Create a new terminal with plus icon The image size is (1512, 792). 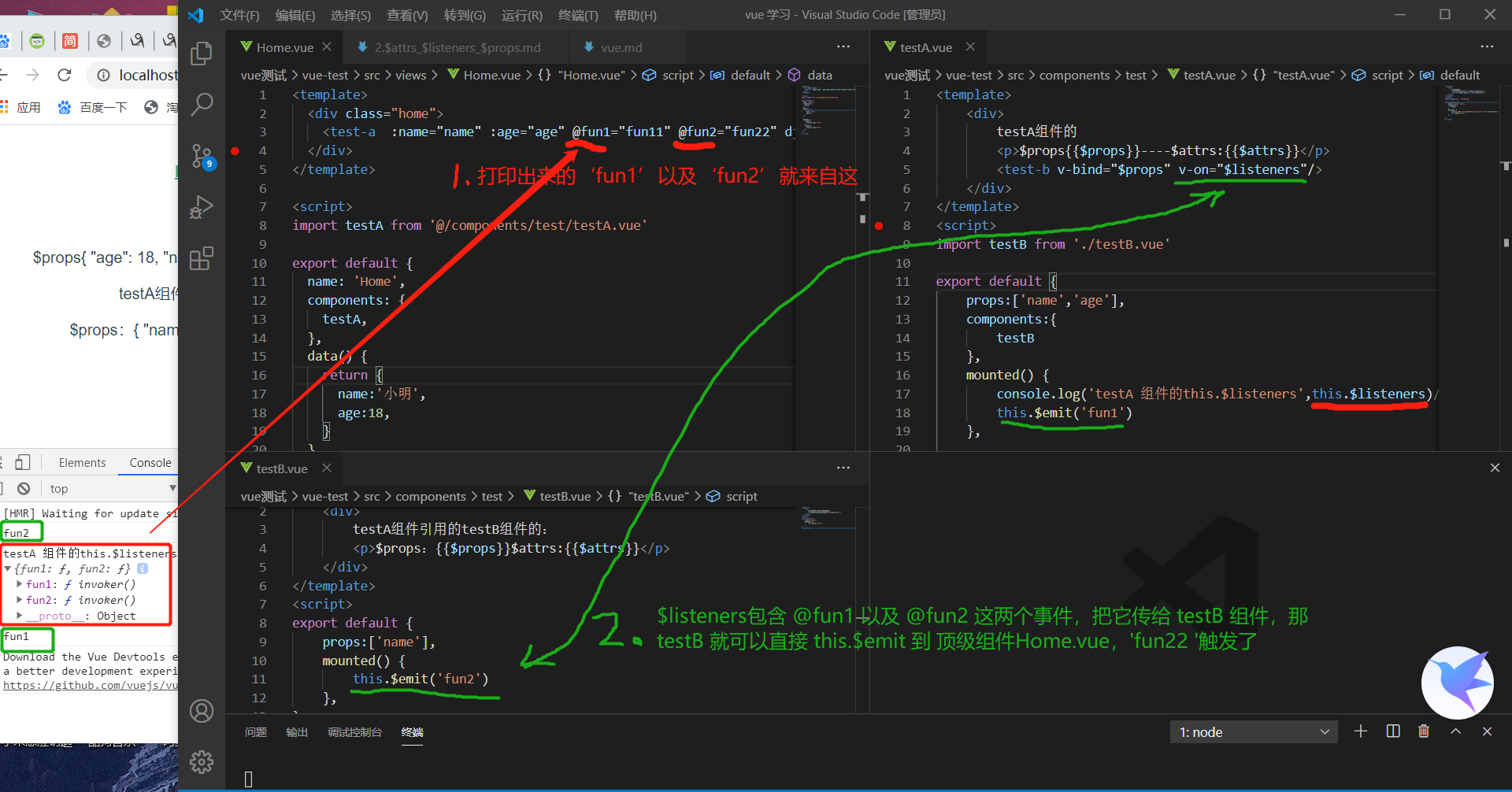point(1361,731)
